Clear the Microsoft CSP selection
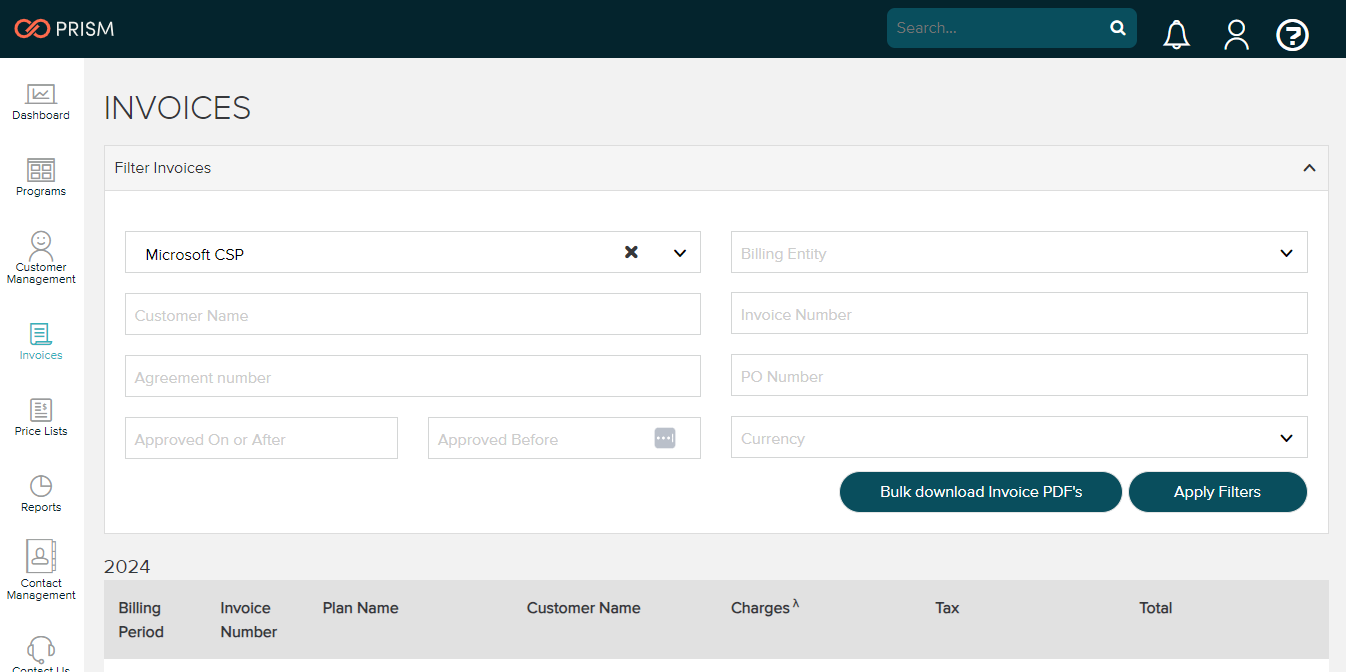Image resolution: width=1346 pixels, height=672 pixels. coord(631,253)
